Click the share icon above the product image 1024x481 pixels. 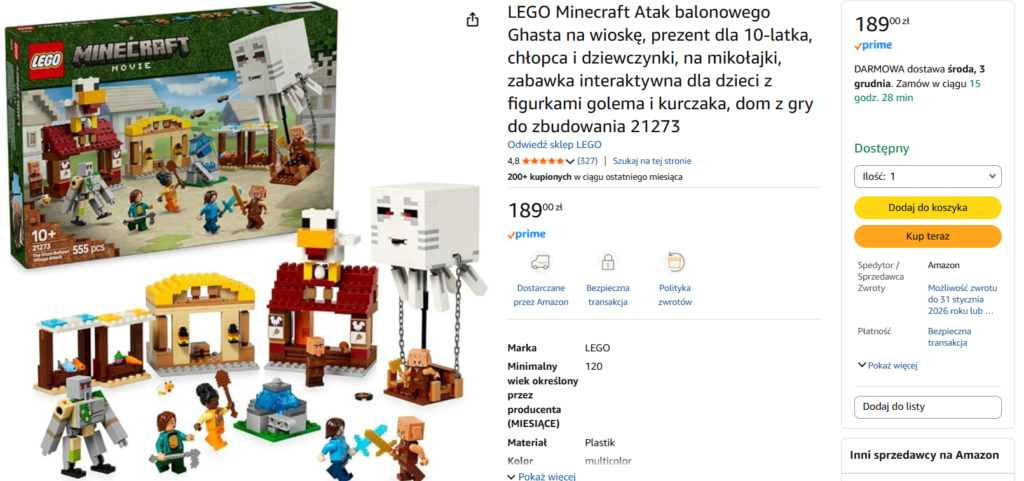[473, 20]
